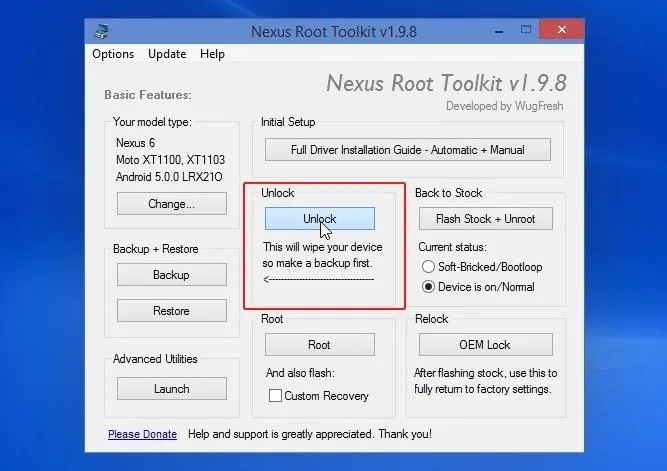Click the 'And also flash:' label
Image resolution: width=667 pixels, height=471 pixels.
tap(300, 373)
